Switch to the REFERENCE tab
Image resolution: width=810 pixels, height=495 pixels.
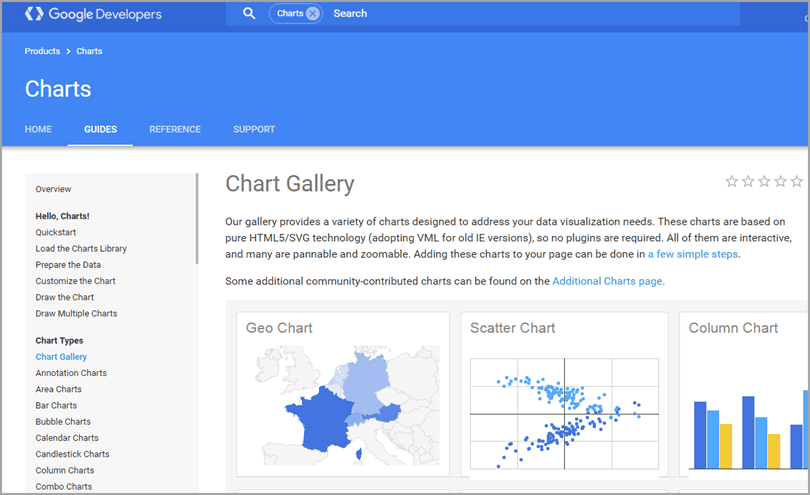click(175, 129)
